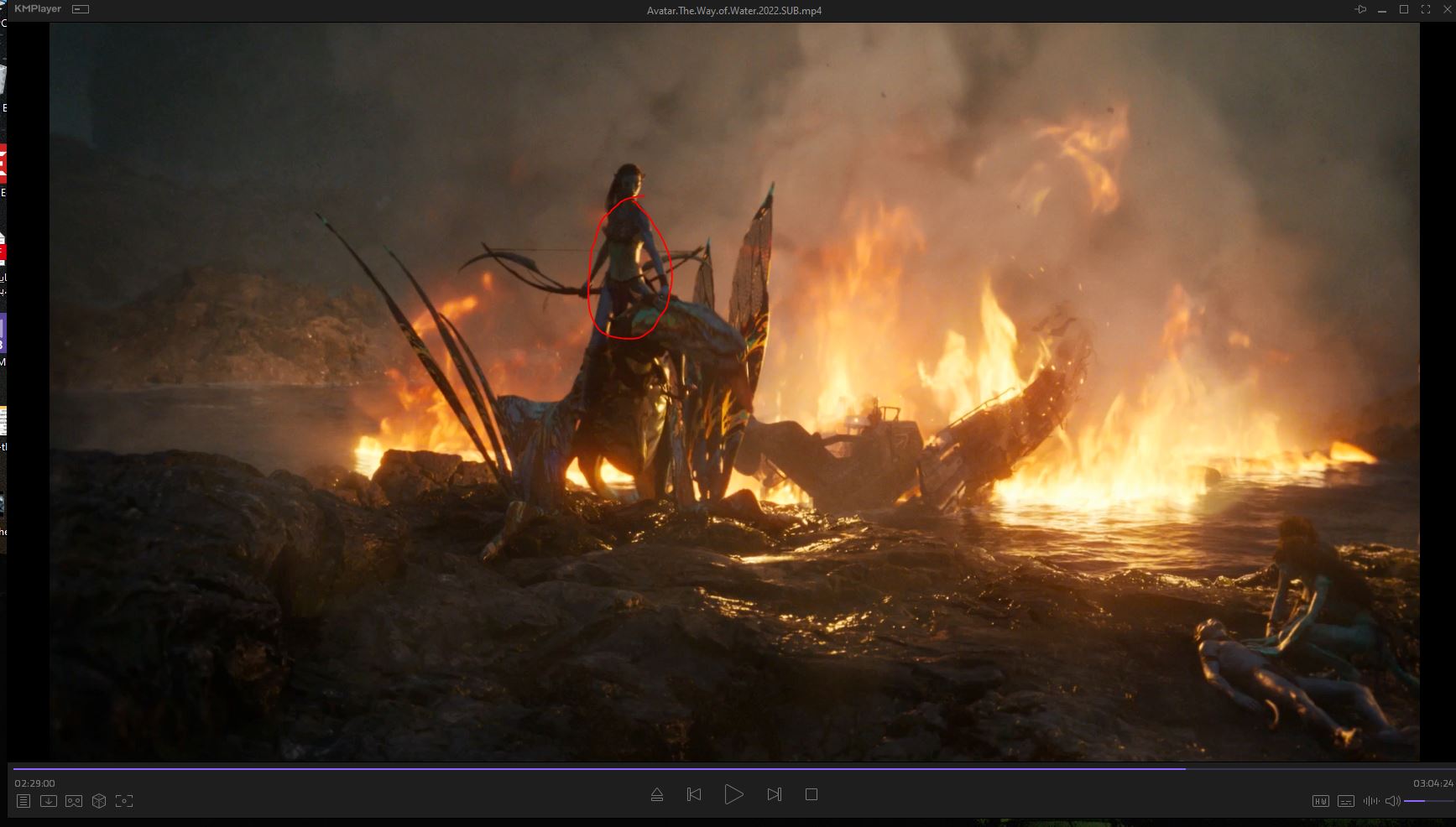Viewport: 1456px width, 827px height.
Task: Enter fullscreen mode from title bar
Action: [x=1426, y=10]
